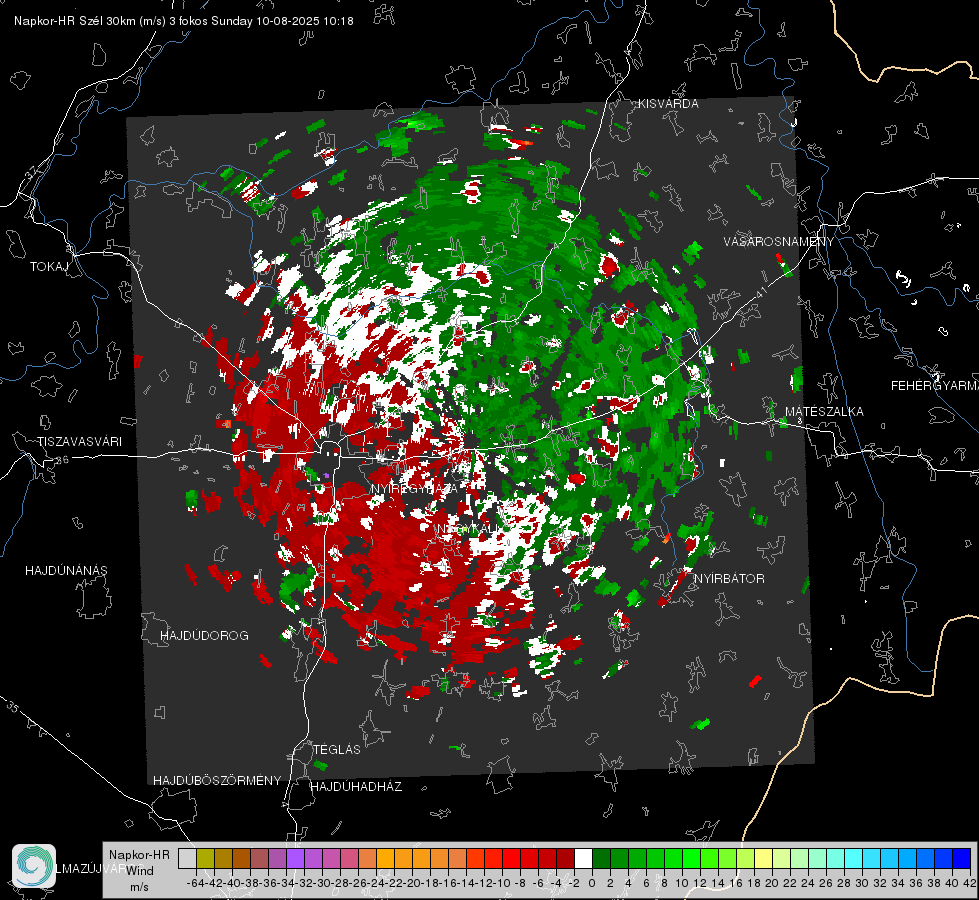Click the HAJDÚHADHÁZ city label
The height and width of the screenshot is (900, 979).
coord(356,787)
